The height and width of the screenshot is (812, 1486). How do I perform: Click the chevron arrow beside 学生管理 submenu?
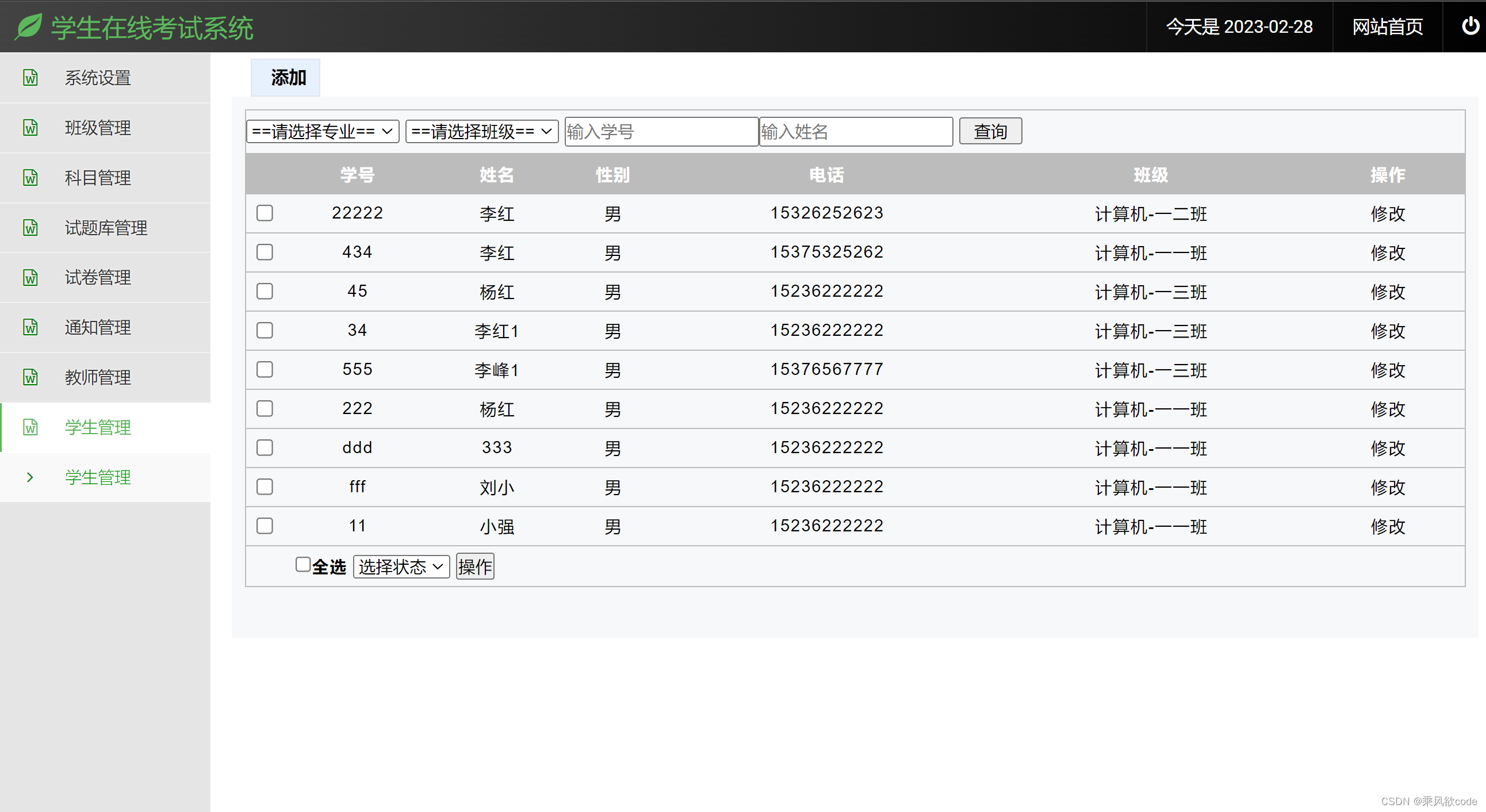[30, 477]
